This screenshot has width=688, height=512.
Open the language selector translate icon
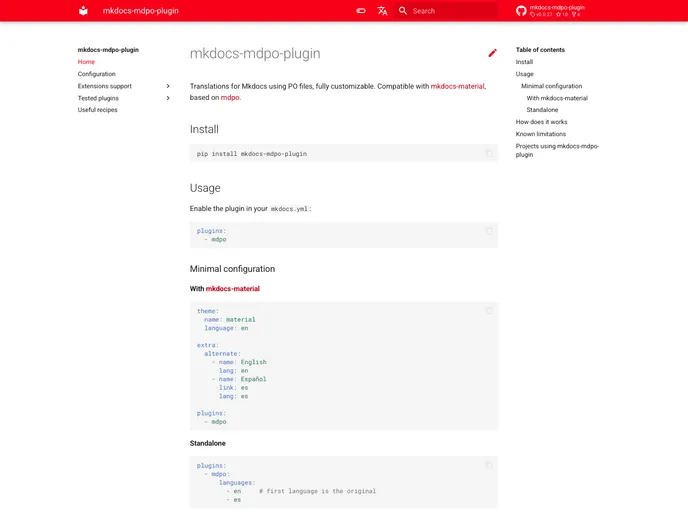point(382,11)
